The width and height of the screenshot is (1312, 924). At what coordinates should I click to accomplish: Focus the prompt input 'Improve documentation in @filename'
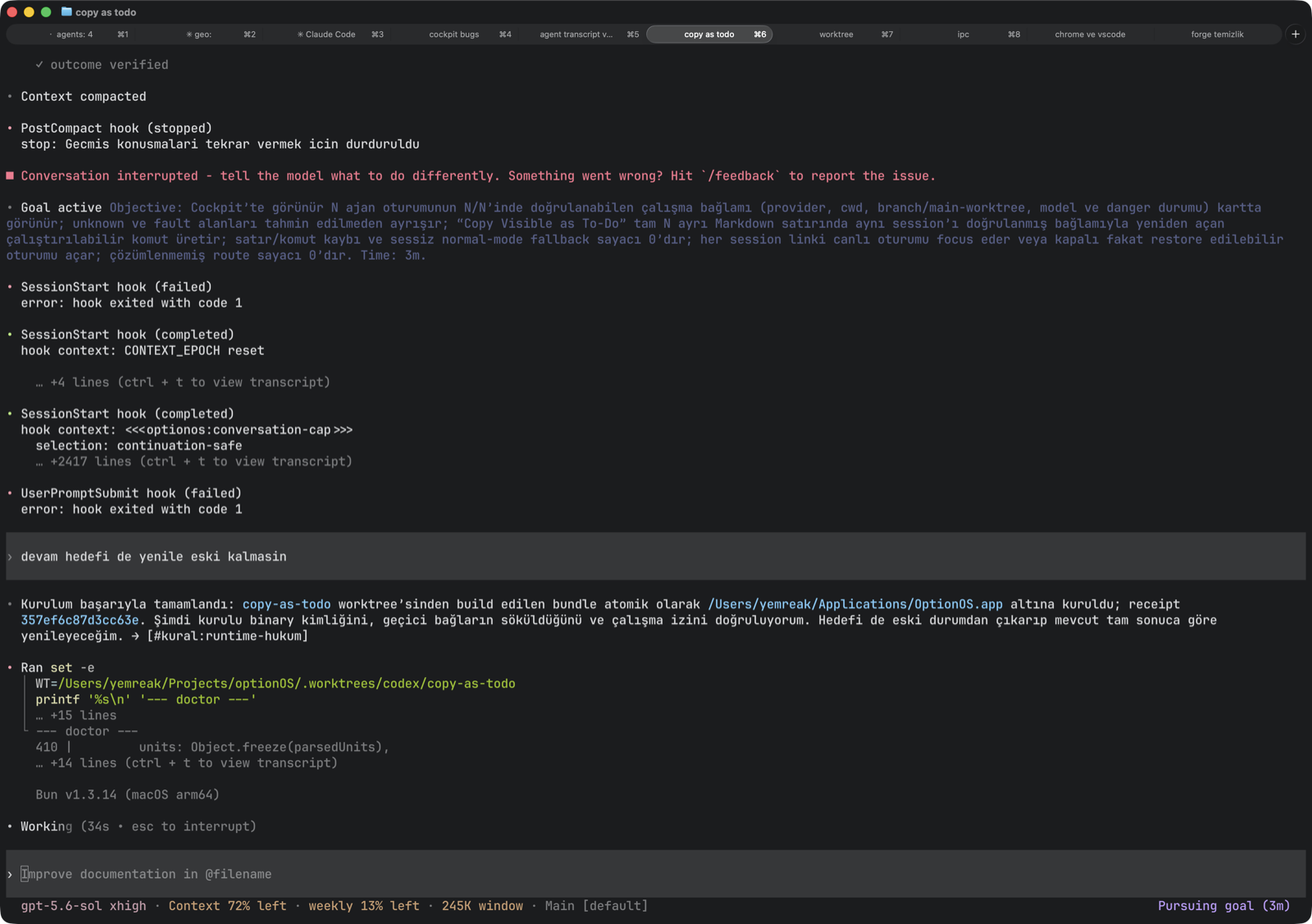656,874
